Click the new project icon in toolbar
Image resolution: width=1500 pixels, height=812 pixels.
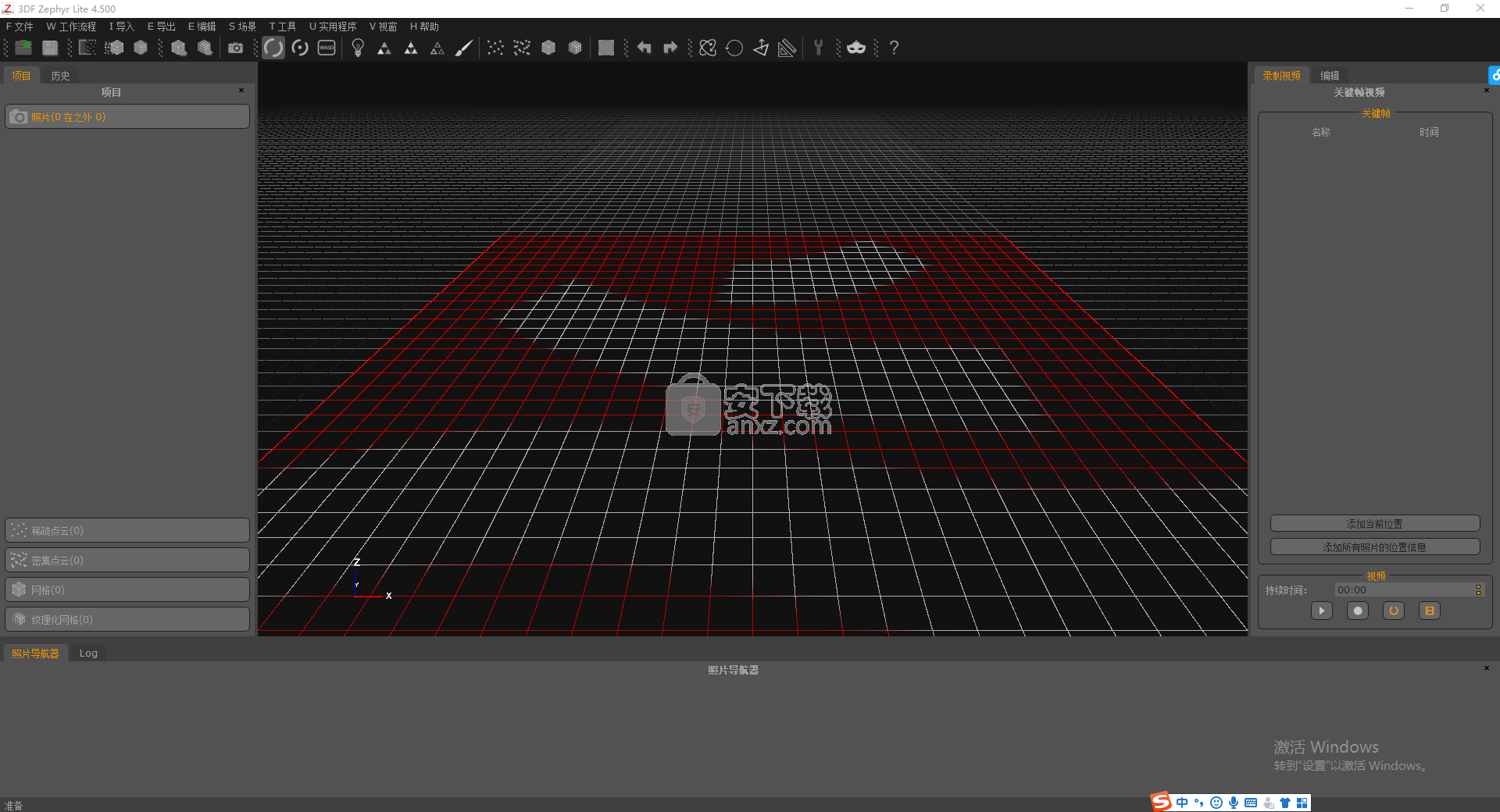click(23, 48)
